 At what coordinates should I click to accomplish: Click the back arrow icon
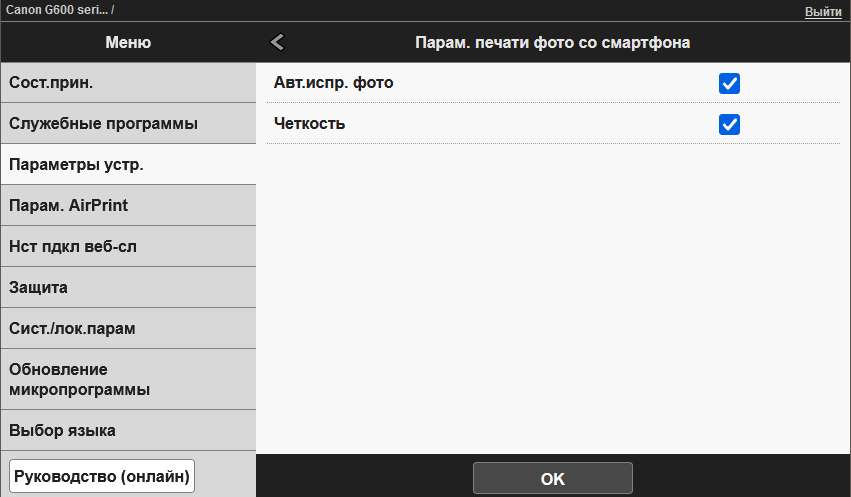click(x=277, y=42)
